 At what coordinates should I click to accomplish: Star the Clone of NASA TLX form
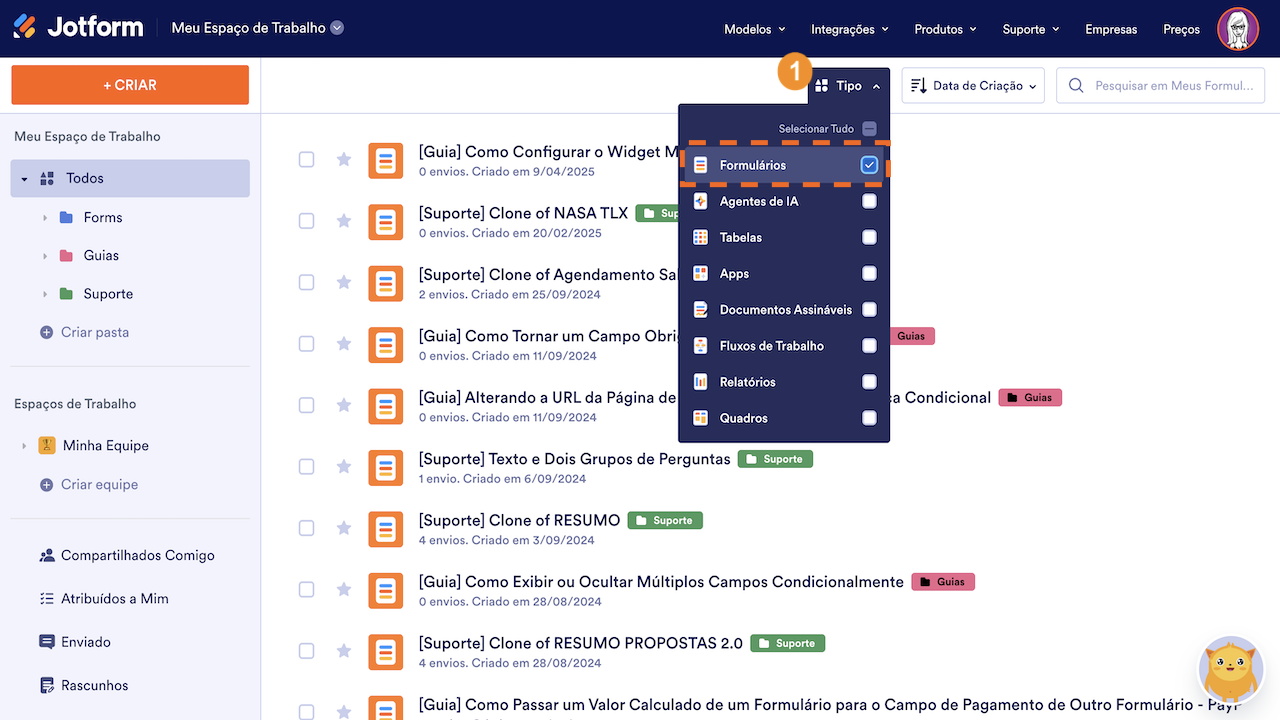[344, 221]
